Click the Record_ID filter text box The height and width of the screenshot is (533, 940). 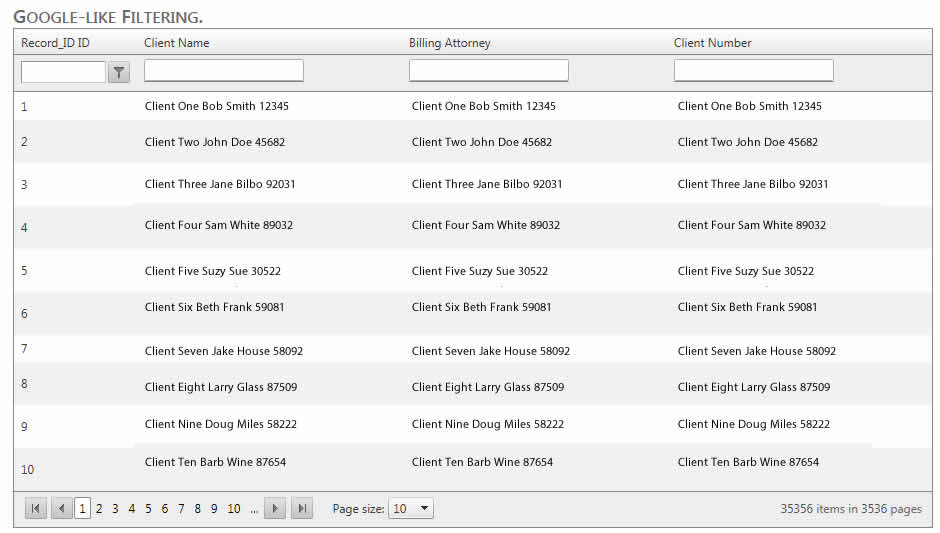pos(63,72)
